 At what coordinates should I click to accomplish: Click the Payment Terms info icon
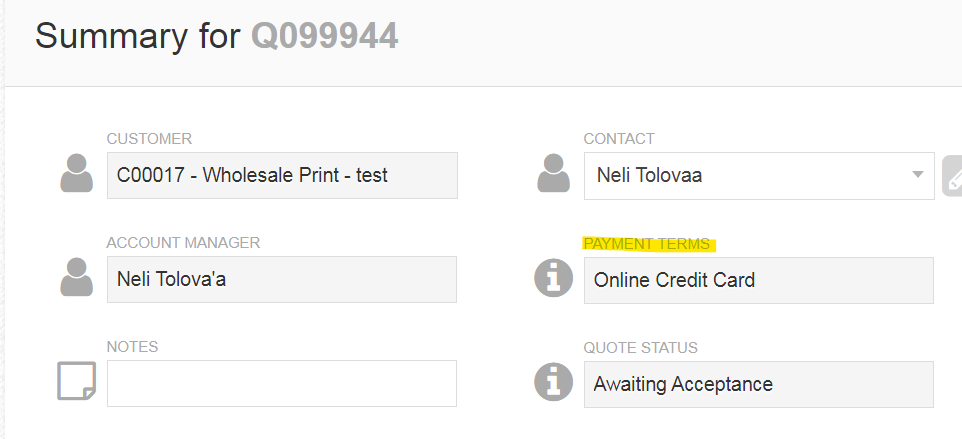(x=554, y=278)
